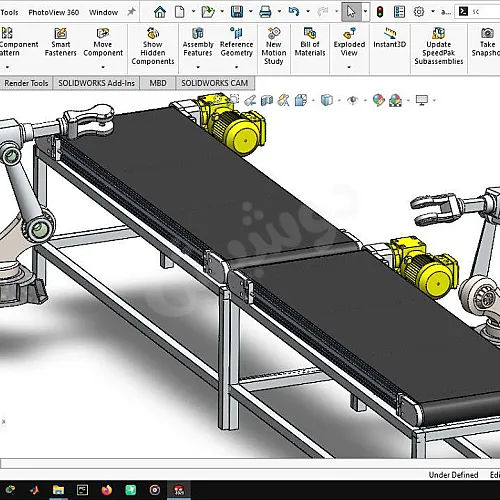500x500 pixels.
Task: Expand the Move Component dropdown arrow
Action: (103, 67)
